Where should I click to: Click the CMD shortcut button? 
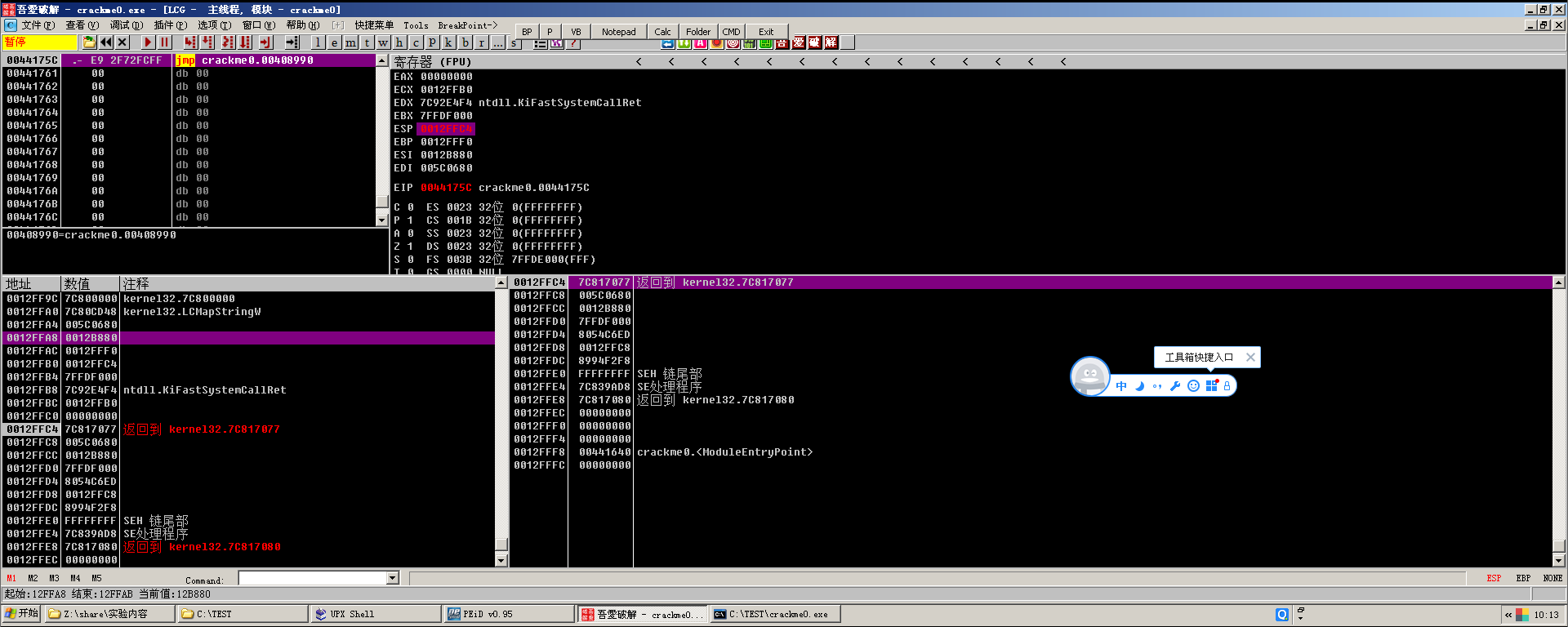click(731, 32)
